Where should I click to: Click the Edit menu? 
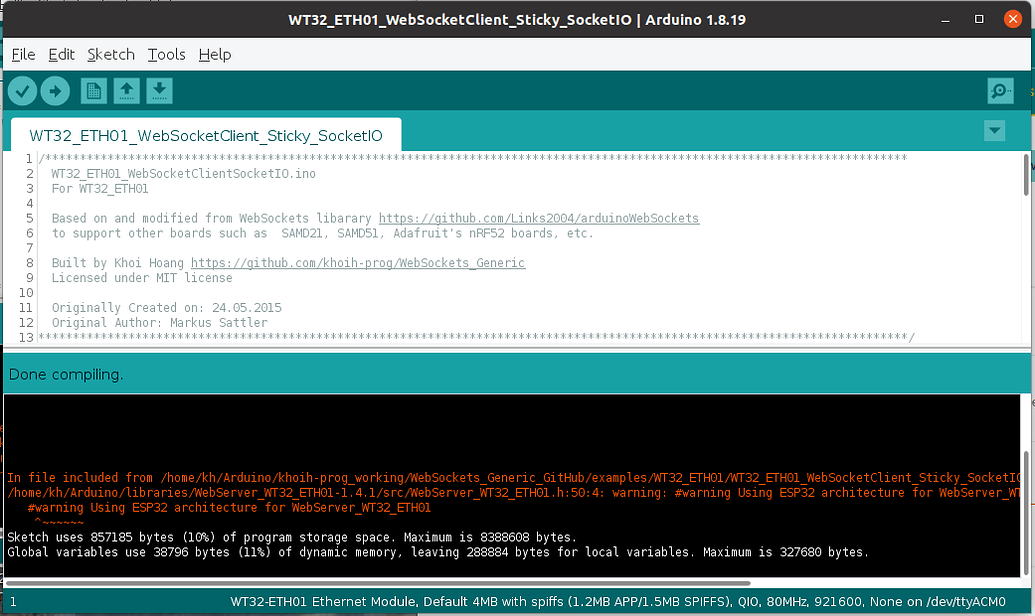[x=61, y=54]
